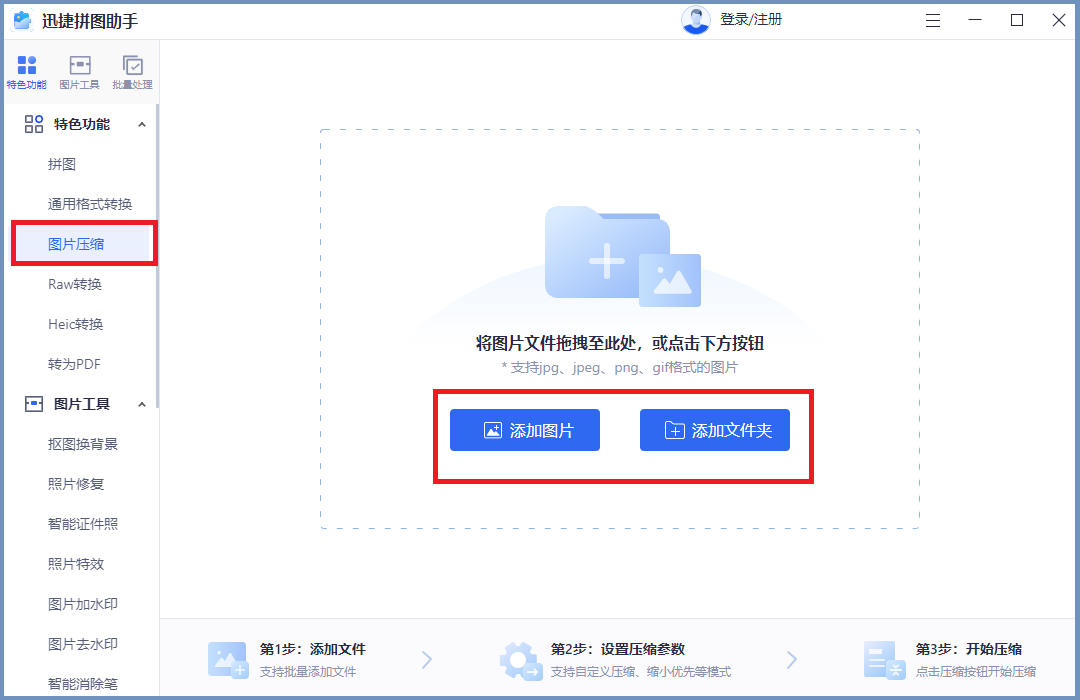1080x700 pixels.
Task: Click the chevron arrow between step 2 and 3
Action: coord(792,660)
